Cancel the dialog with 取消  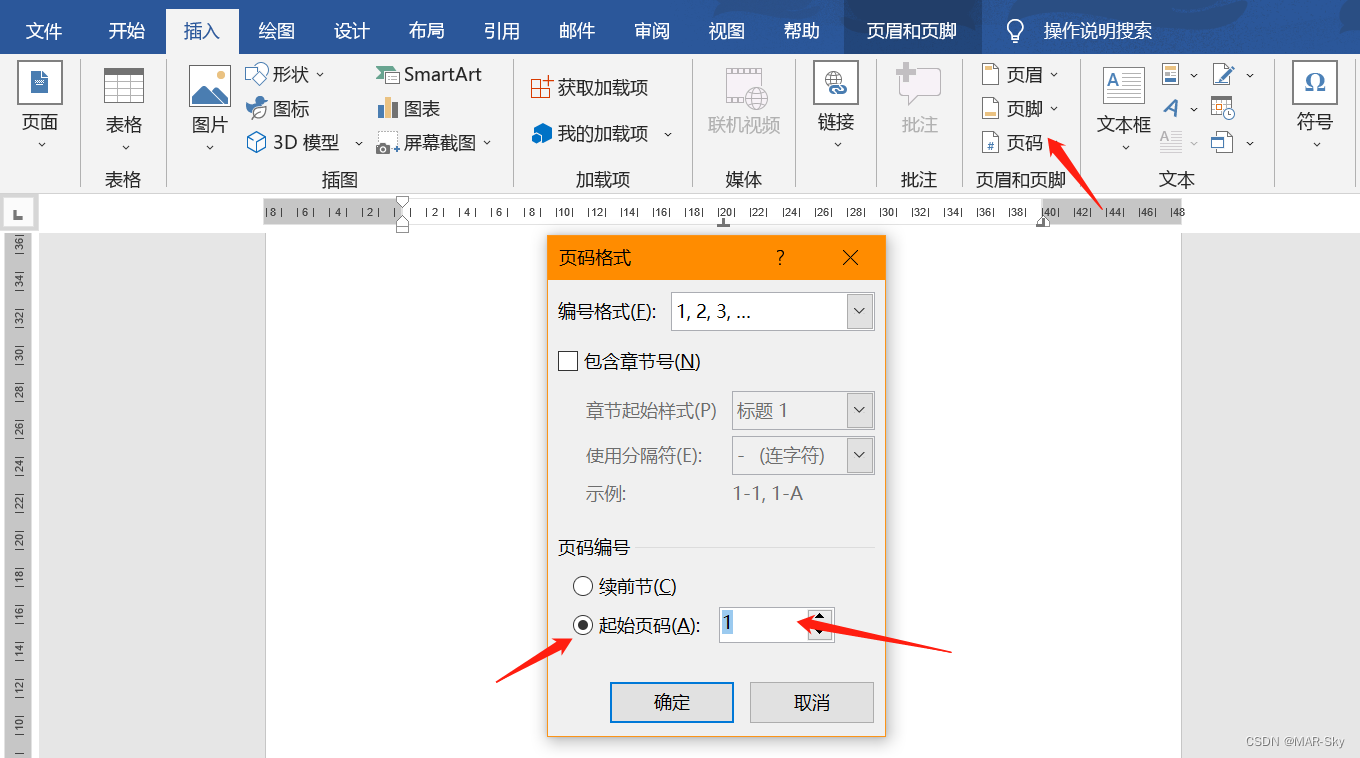pyautogui.click(x=812, y=702)
